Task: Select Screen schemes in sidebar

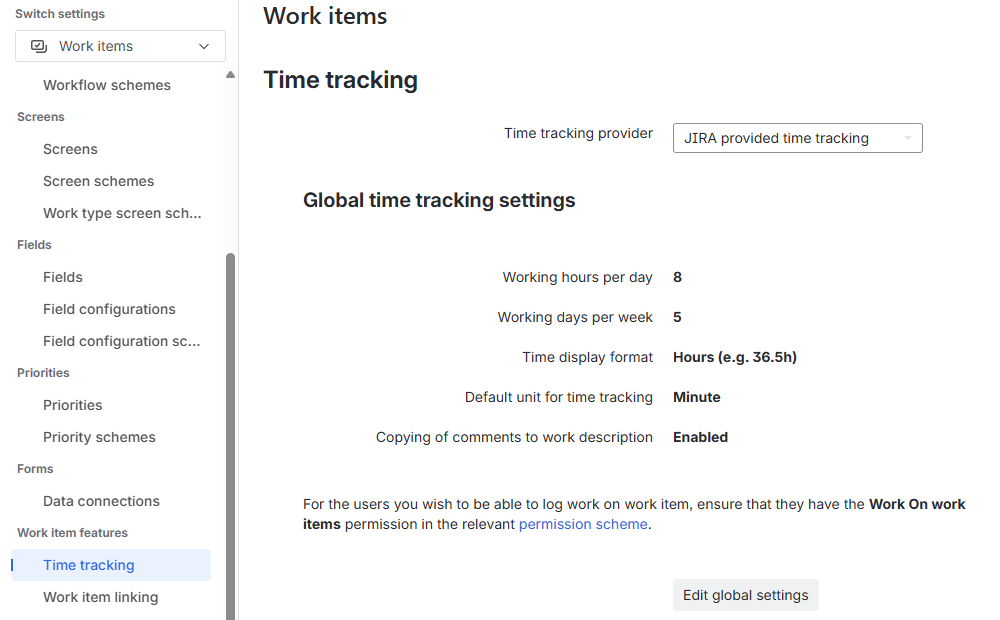Action: pos(99,181)
